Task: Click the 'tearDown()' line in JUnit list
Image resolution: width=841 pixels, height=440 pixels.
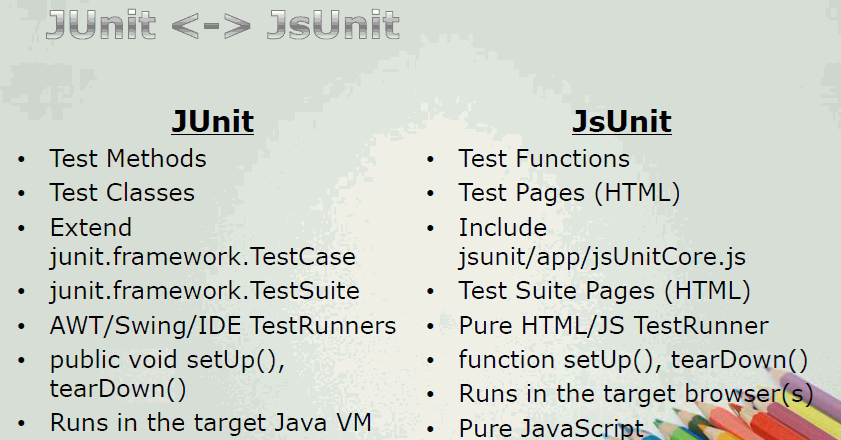Action: (118, 388)
